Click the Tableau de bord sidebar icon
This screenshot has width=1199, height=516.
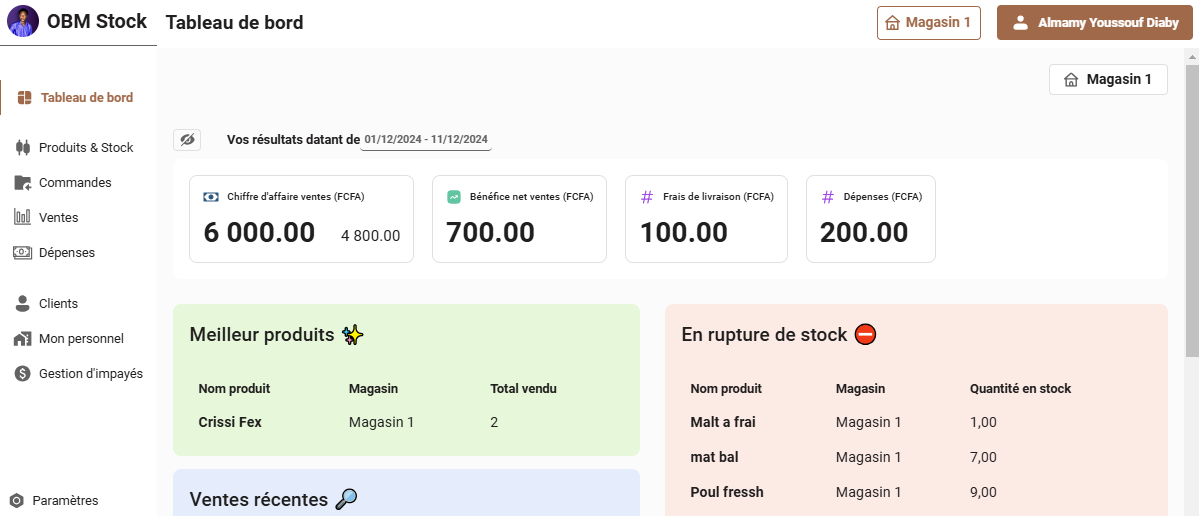(24, 98)
